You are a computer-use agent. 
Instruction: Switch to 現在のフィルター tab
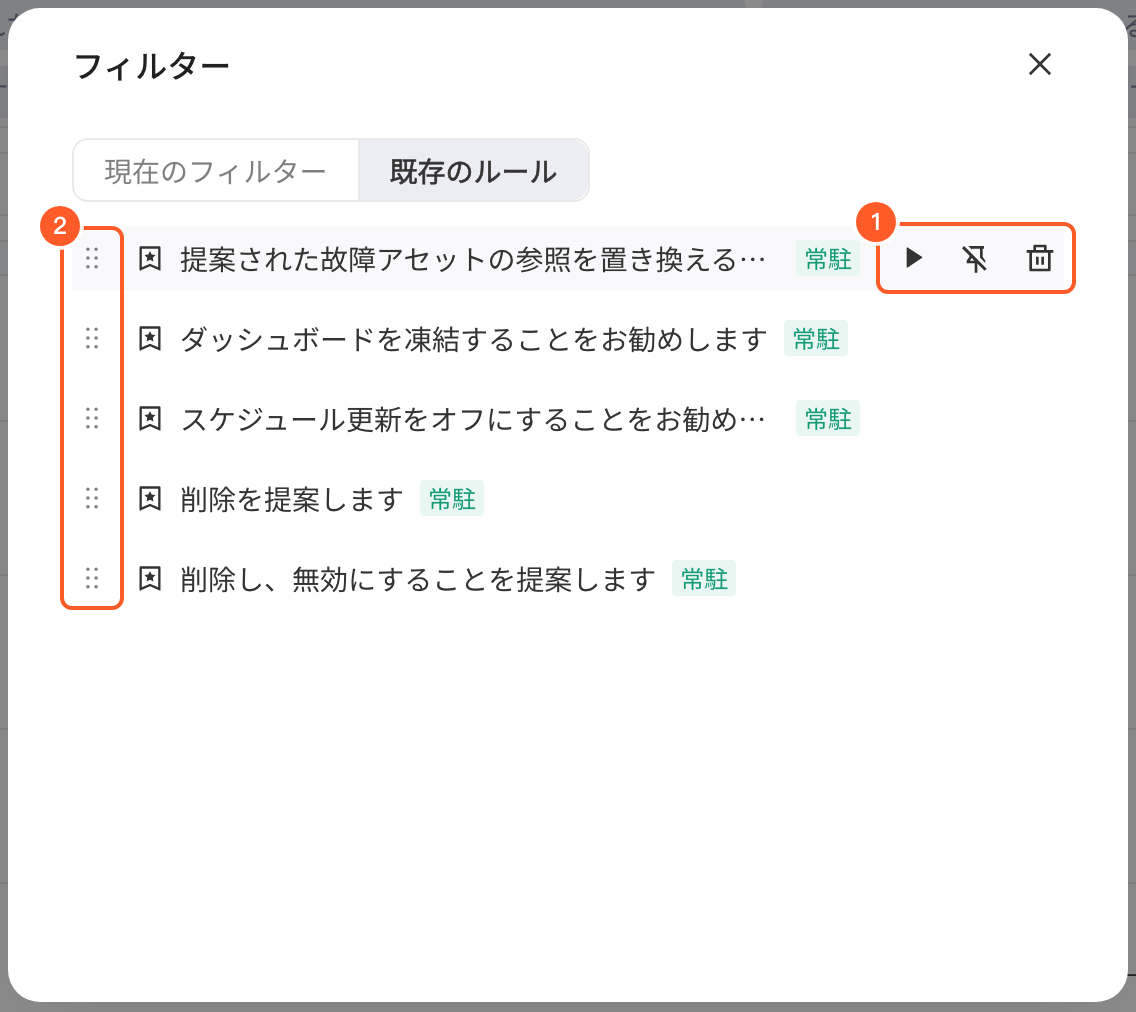(x=216, y=171)
